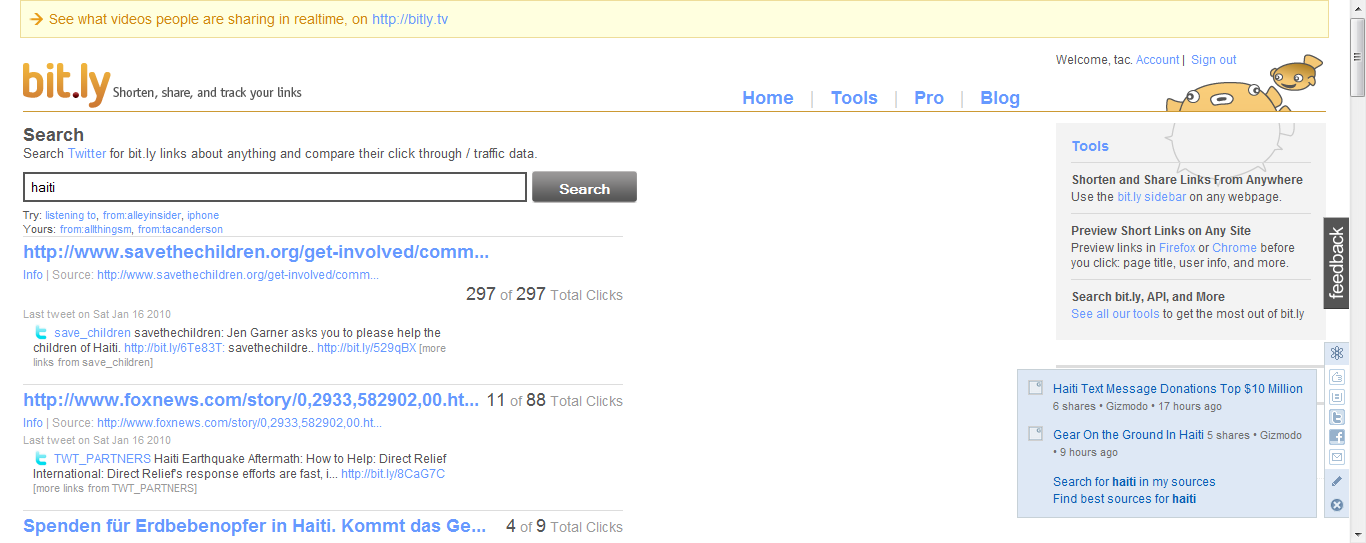
Task: Open the savethechildren.org result title
Action: tap(256, 252)
